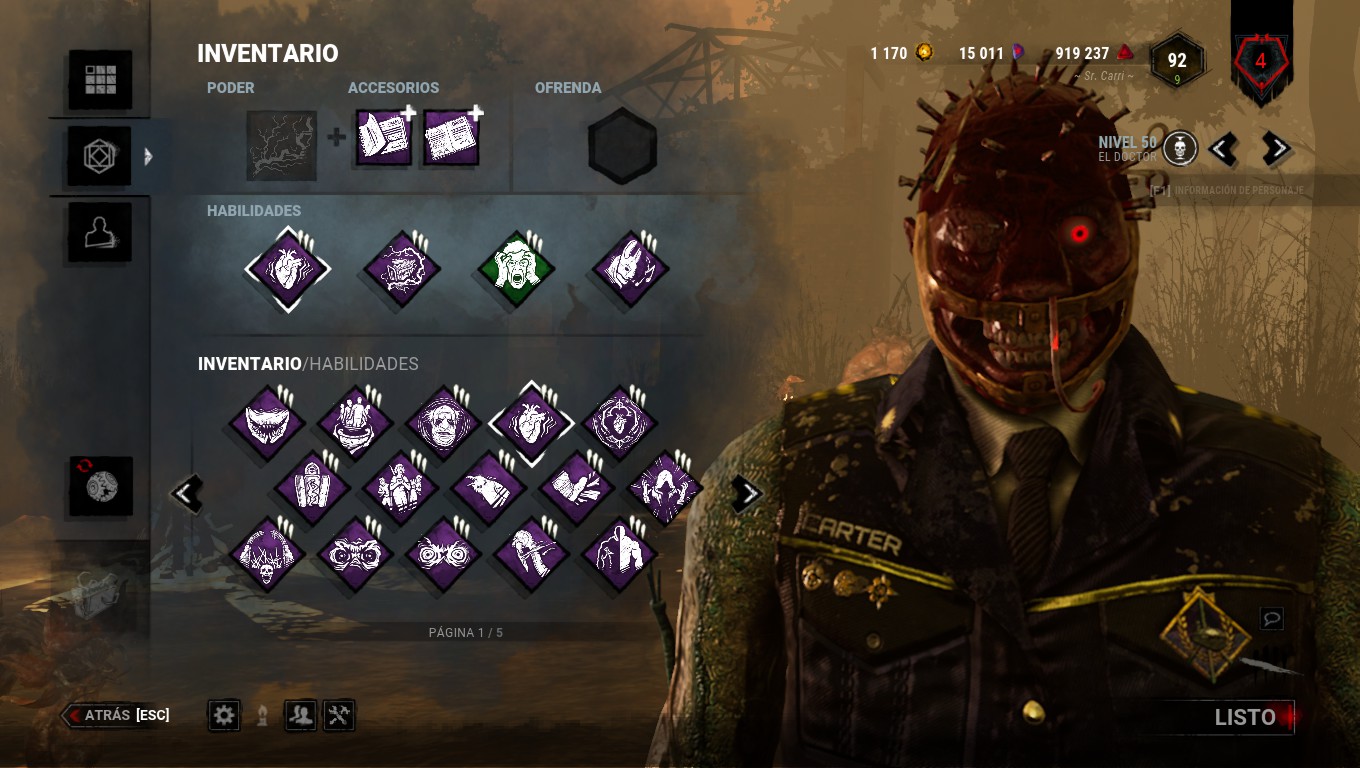Select the green screaming face perk
The image size is (1360, 768).
(x=514, y=270)
